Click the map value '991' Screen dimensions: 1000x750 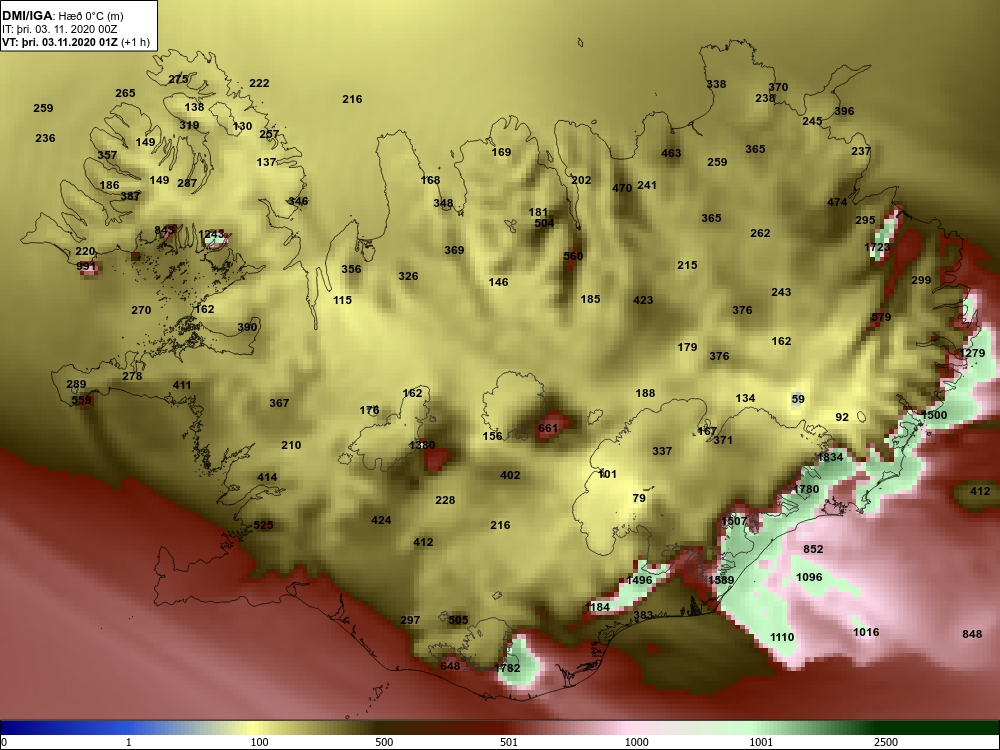(86, 267)
